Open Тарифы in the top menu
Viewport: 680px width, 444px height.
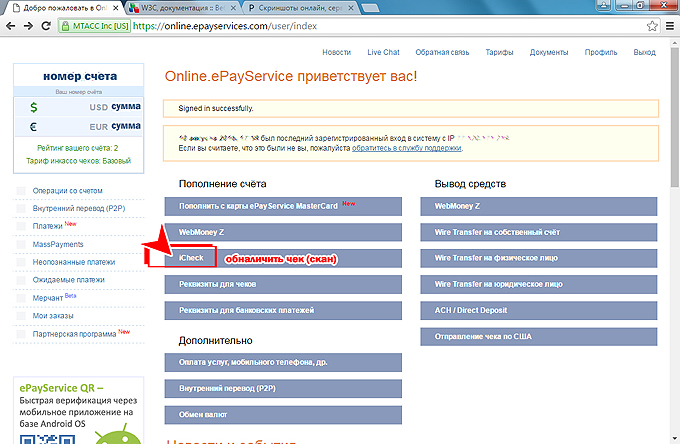tap(499, 52)
